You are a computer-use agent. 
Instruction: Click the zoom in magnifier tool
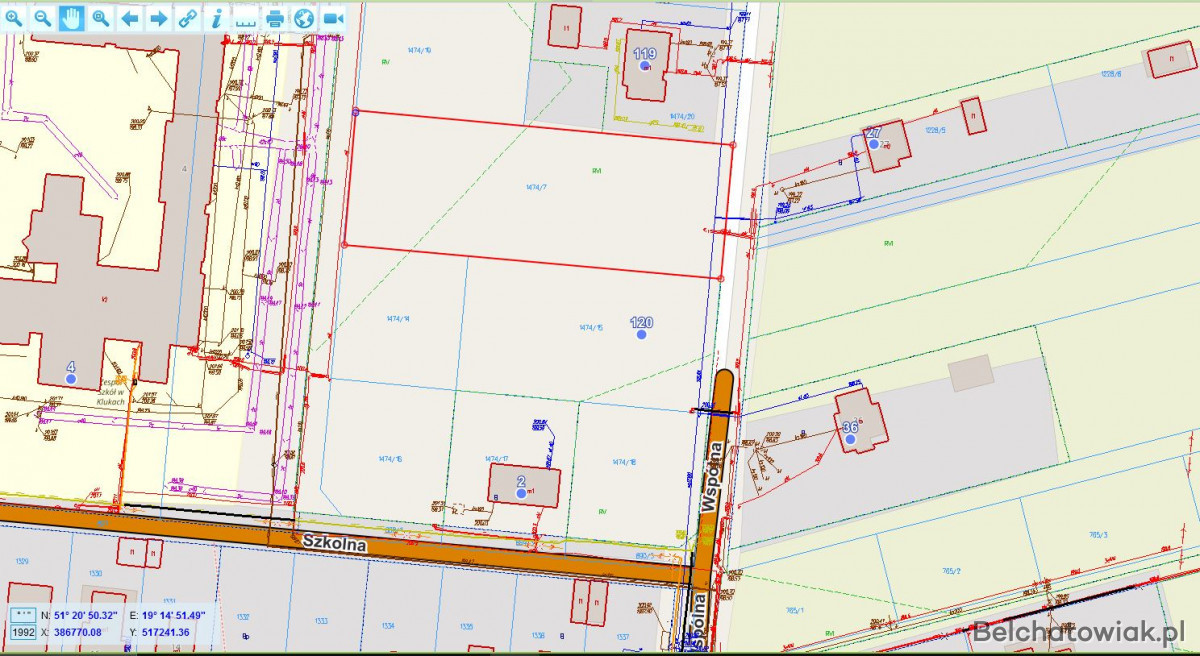(x=14, y=18)
